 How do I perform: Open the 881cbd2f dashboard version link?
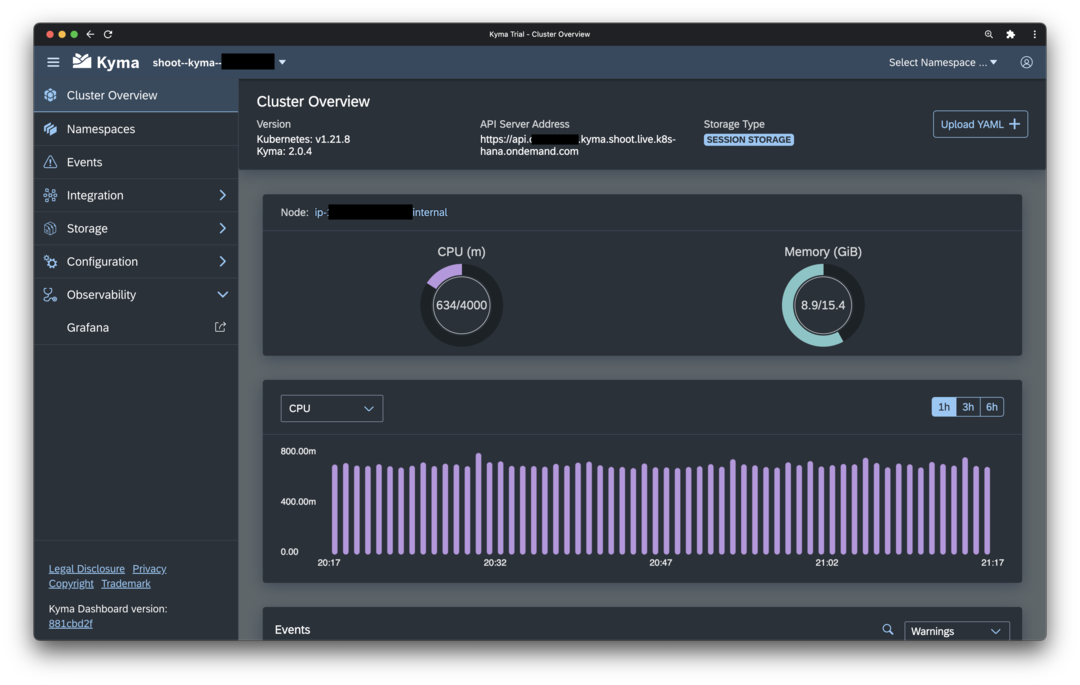point(70,622)
